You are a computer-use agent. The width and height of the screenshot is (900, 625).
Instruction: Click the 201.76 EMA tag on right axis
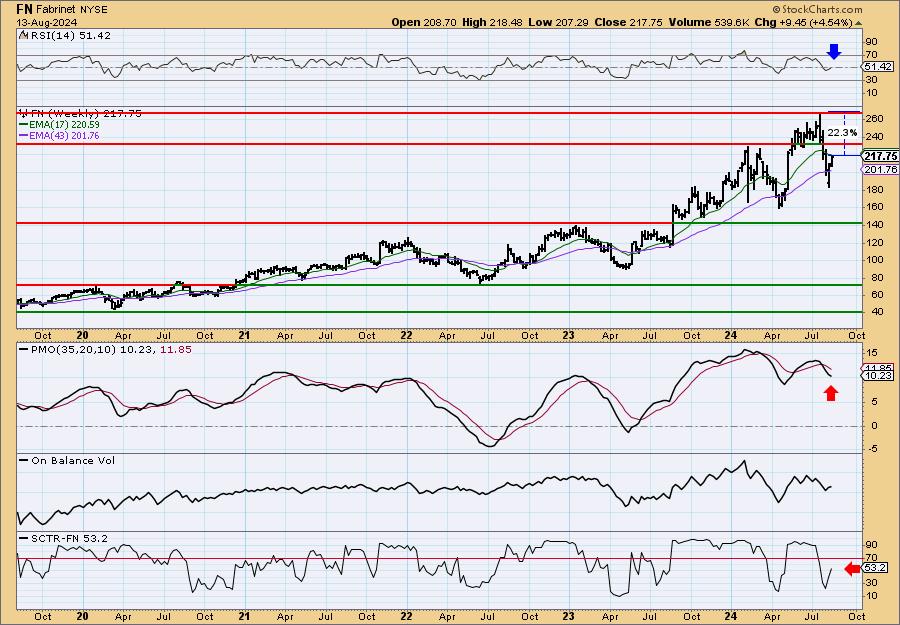[x=880, y=169]
